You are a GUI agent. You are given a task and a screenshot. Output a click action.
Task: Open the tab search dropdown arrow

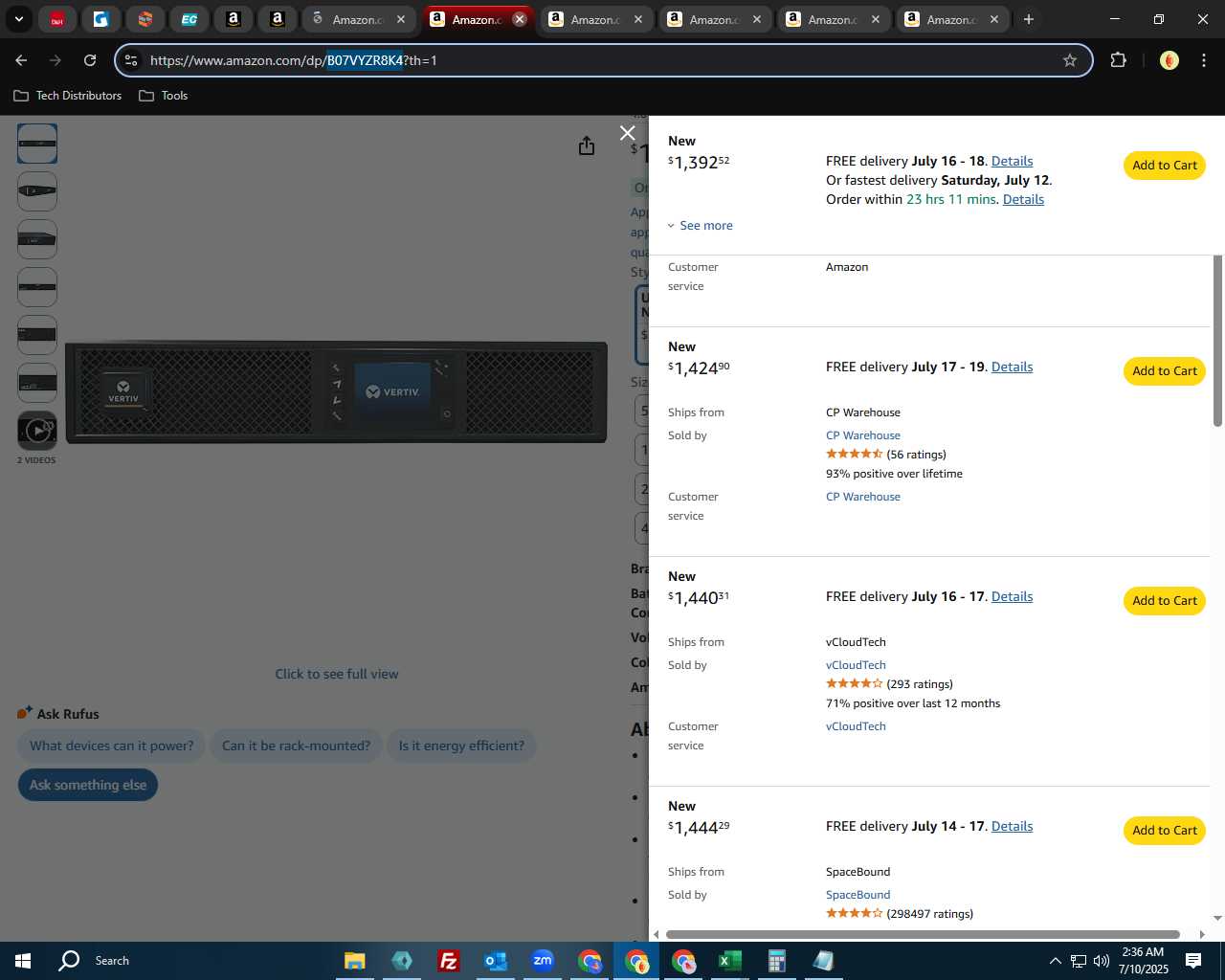(18, 19)
